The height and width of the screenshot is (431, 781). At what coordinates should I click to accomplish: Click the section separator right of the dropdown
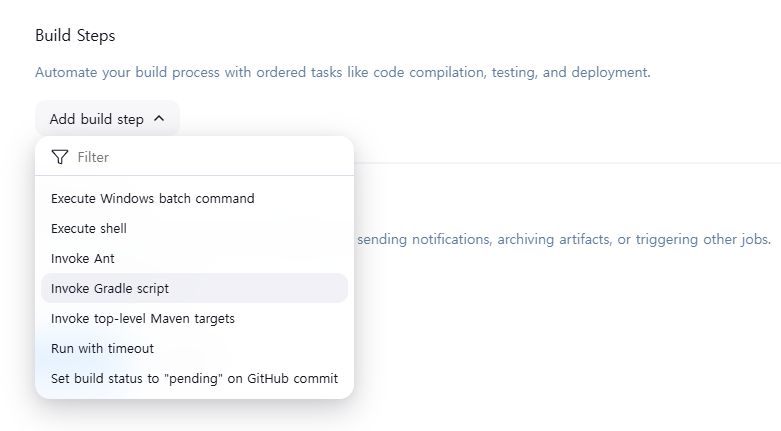(567, 162)
